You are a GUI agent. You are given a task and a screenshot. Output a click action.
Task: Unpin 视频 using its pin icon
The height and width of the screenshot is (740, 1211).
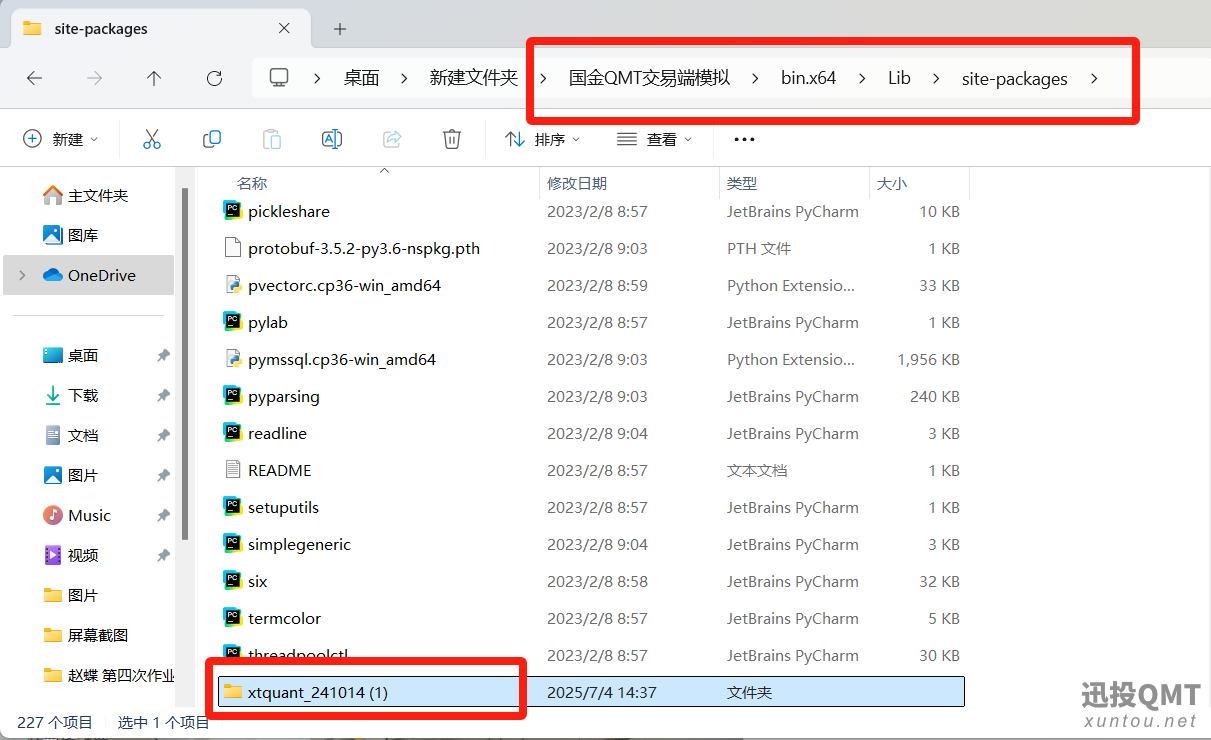(x=163, y=556)
